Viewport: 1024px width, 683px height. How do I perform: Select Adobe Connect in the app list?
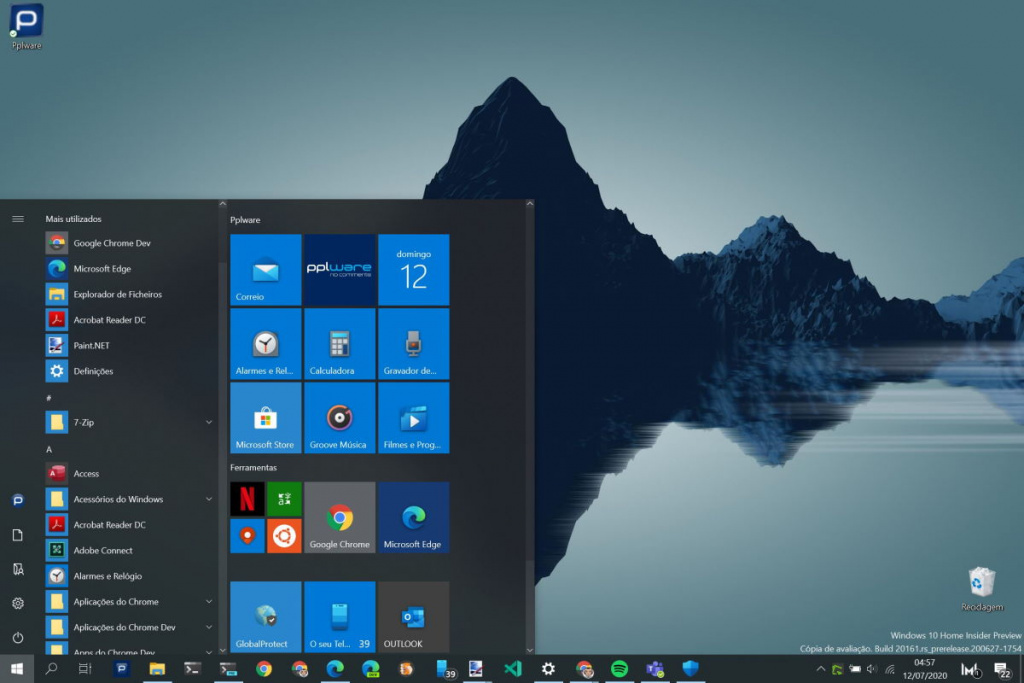click(x=102, y=550)
